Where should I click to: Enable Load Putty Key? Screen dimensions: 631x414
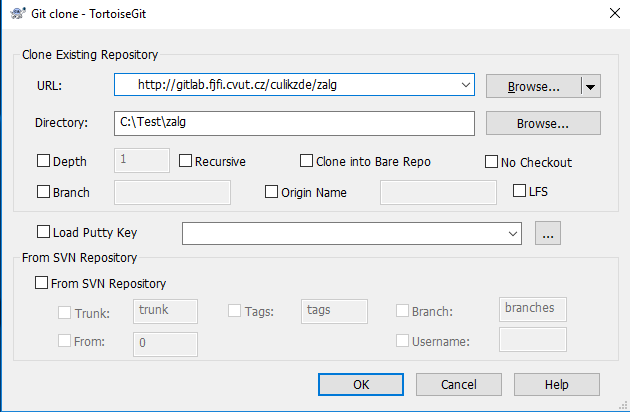point(43,232)
